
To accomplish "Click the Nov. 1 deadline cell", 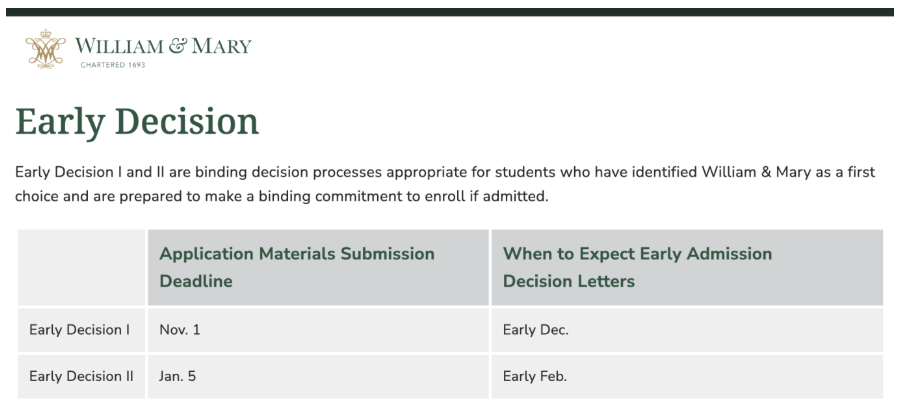I will pos(318,330).
